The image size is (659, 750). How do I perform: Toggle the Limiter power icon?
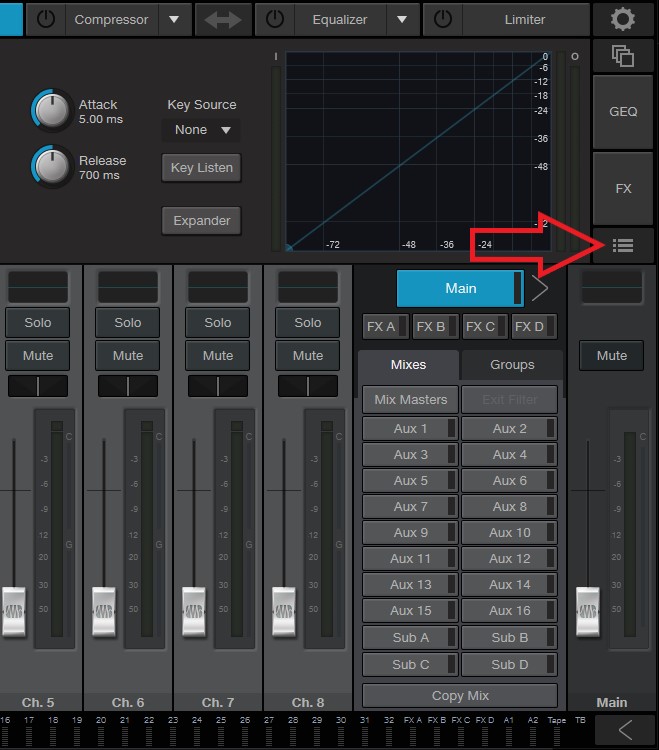pyautogui.click(x=443, y=20)
